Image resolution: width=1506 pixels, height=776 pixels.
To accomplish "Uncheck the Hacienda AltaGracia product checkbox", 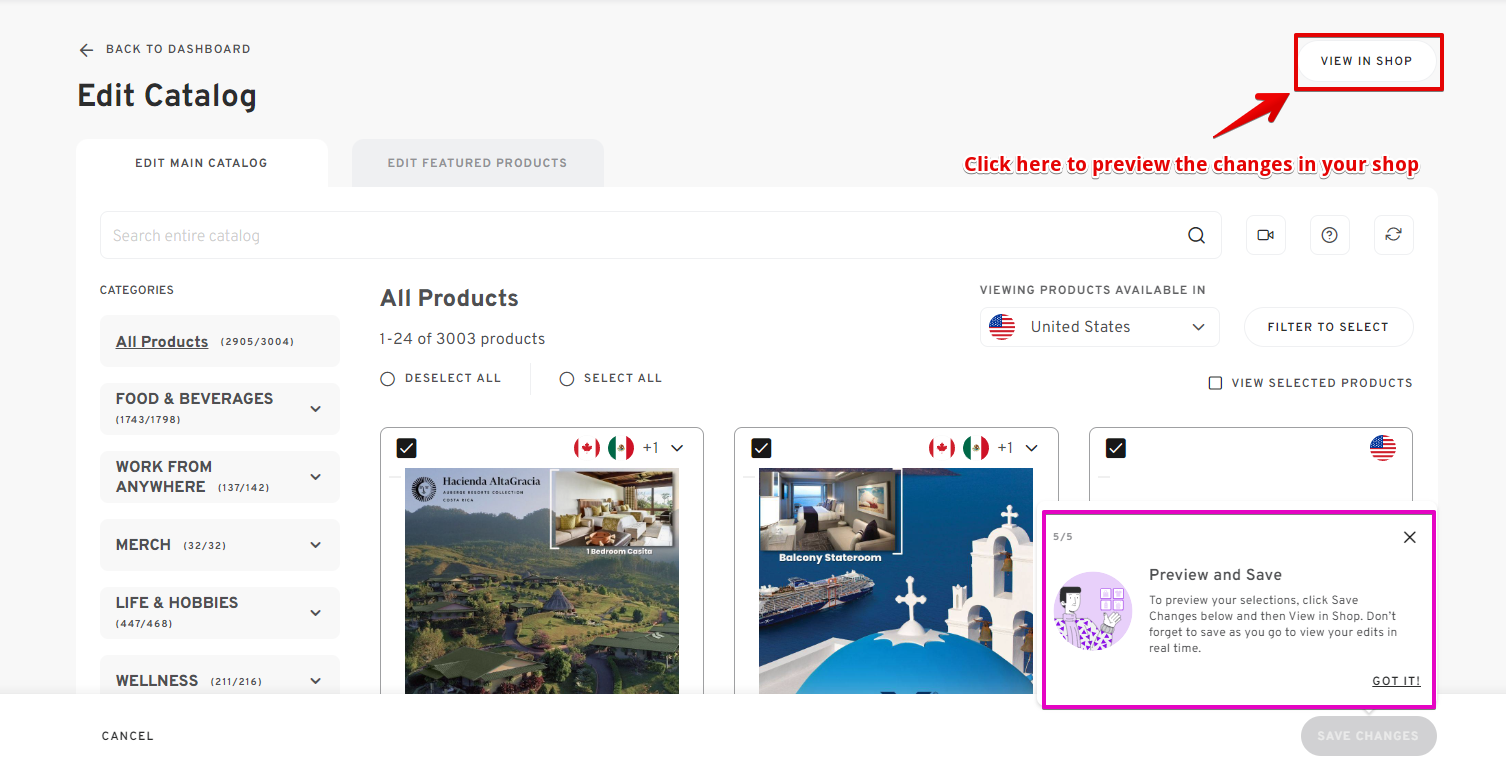I will [x=407, y=448].
